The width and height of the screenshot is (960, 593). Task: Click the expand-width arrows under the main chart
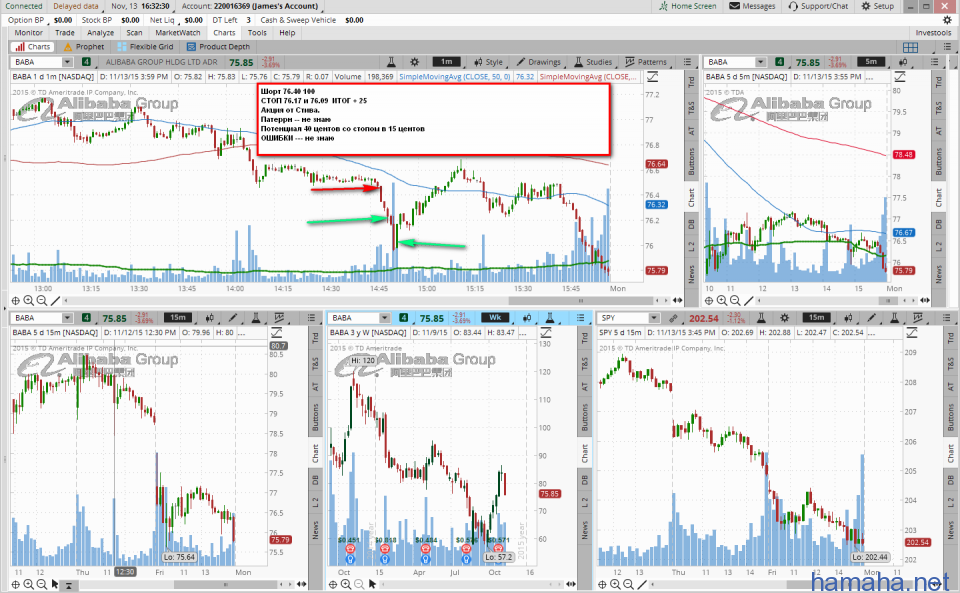coord(677,300)
